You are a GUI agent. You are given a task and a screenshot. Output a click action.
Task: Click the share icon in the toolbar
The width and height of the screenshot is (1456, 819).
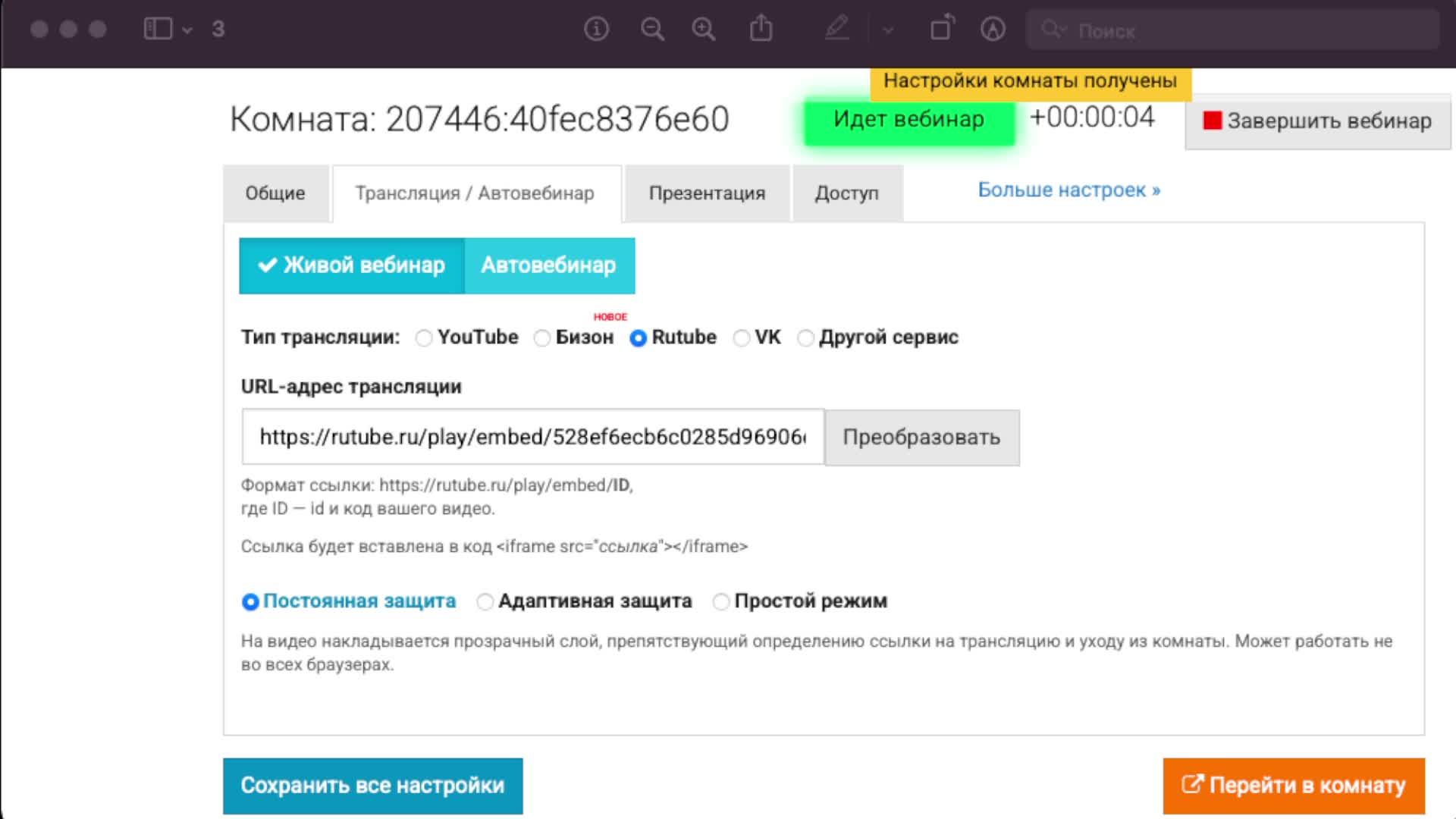(x=761, y=30)
